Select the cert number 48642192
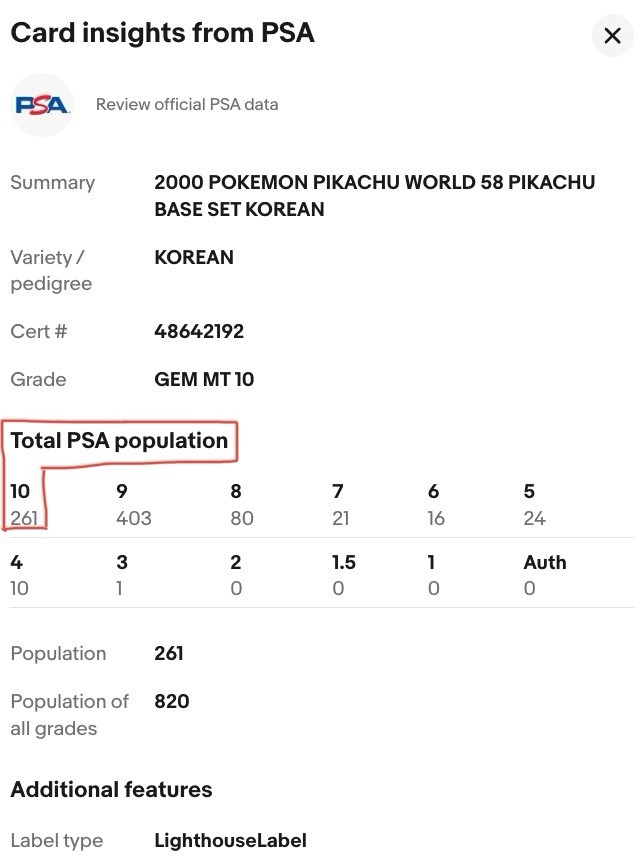 pos(199,331)
